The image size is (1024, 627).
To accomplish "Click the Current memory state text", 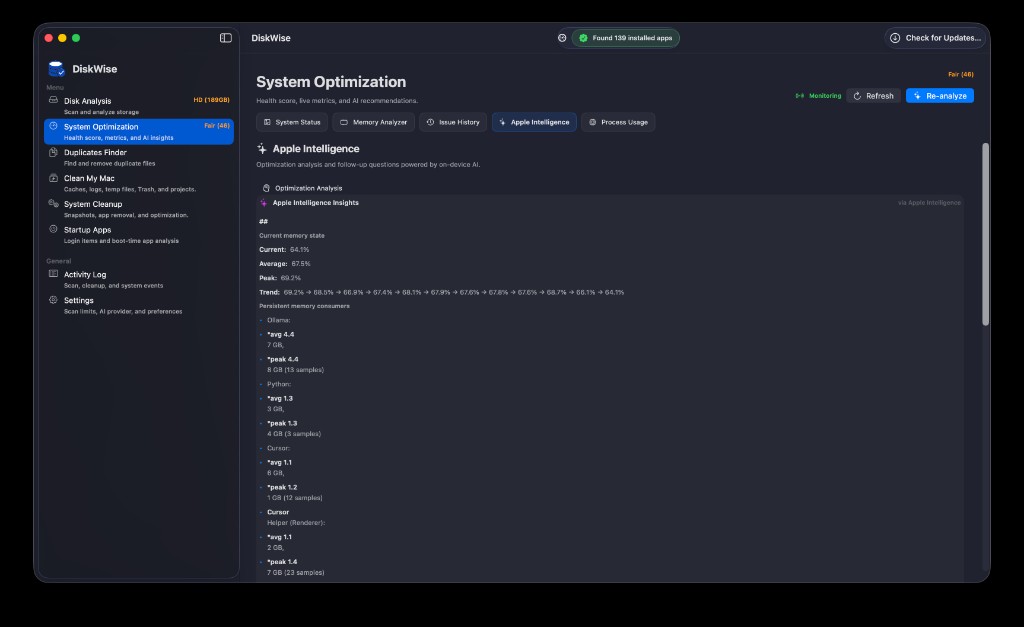I will click(x=292, y=236).
